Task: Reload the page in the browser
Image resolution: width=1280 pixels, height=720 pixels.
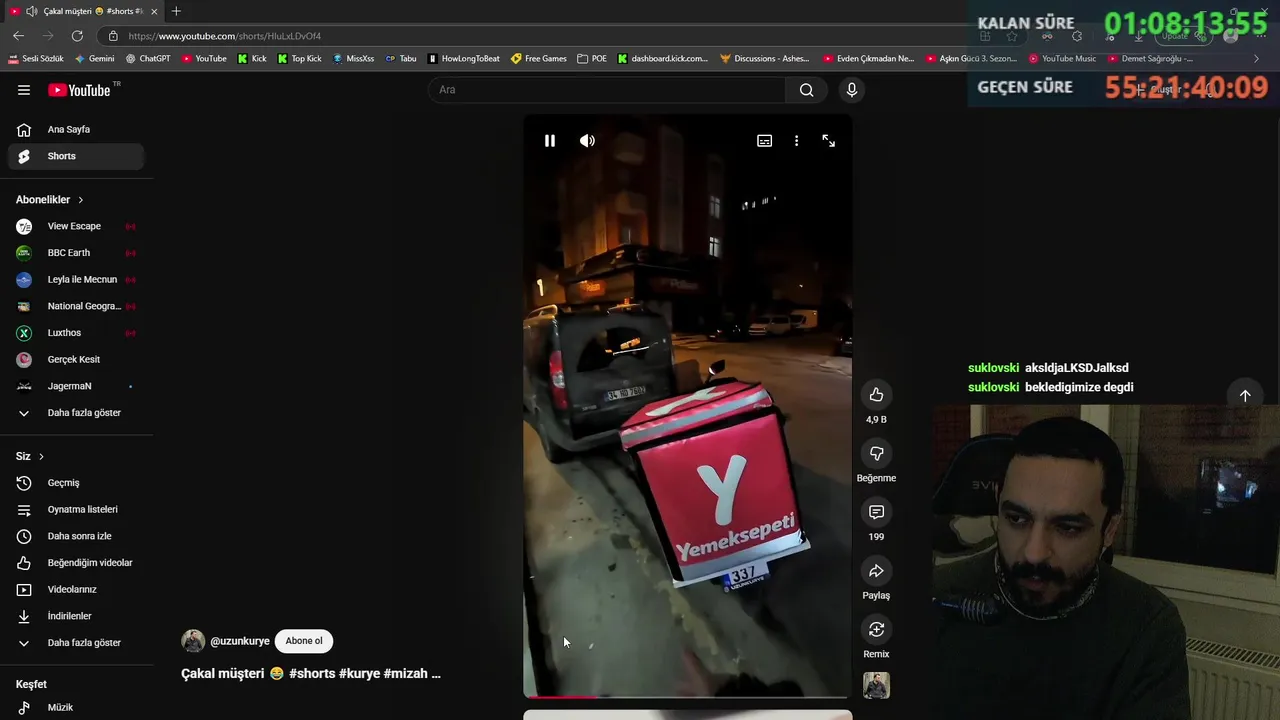Action: (x=77, y=35)
